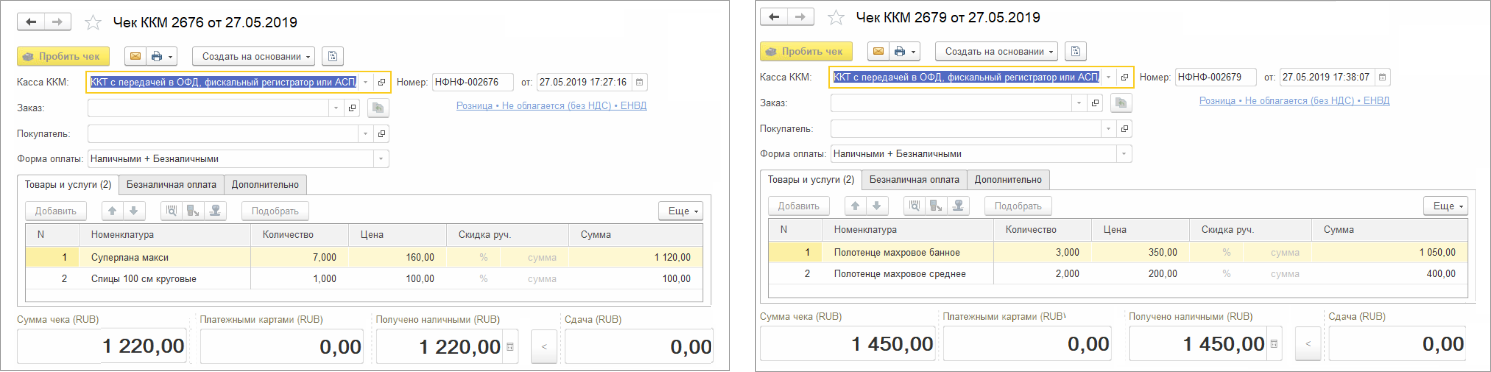This screenshot has width=1491, height=372.
Task: Switch to Безналичная оплата tab in check 2676
Action: (x=172, y=184)
